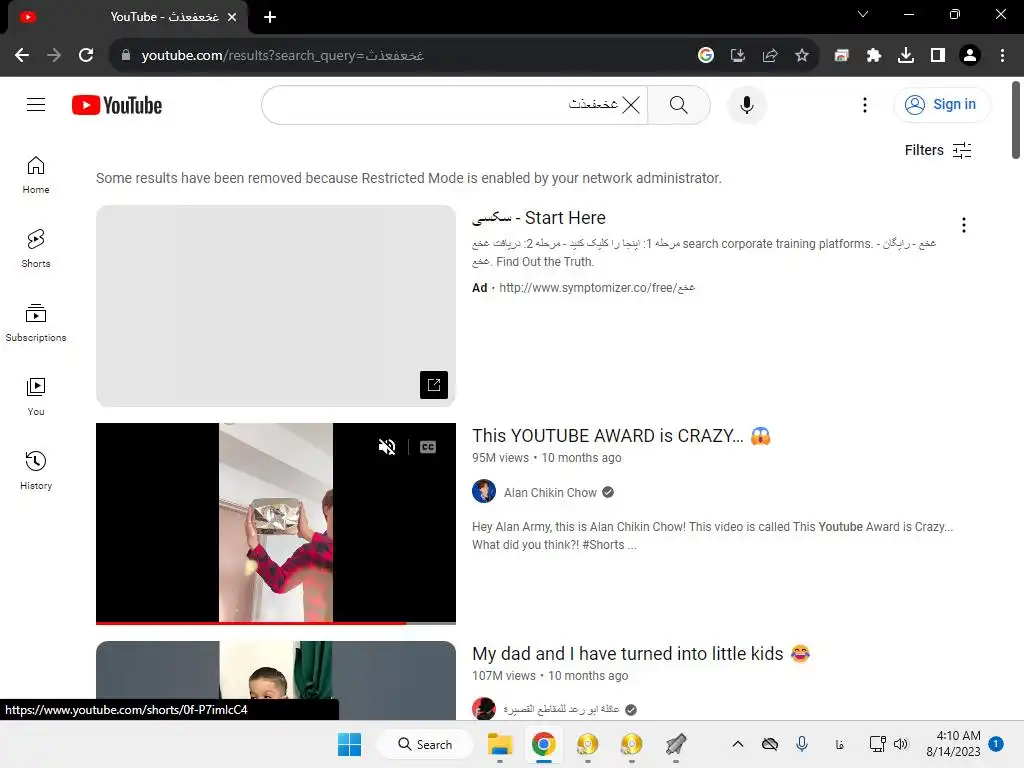Open the Extensions puzzle icon
1024x768 pixels.
click(x=873, y=55)
